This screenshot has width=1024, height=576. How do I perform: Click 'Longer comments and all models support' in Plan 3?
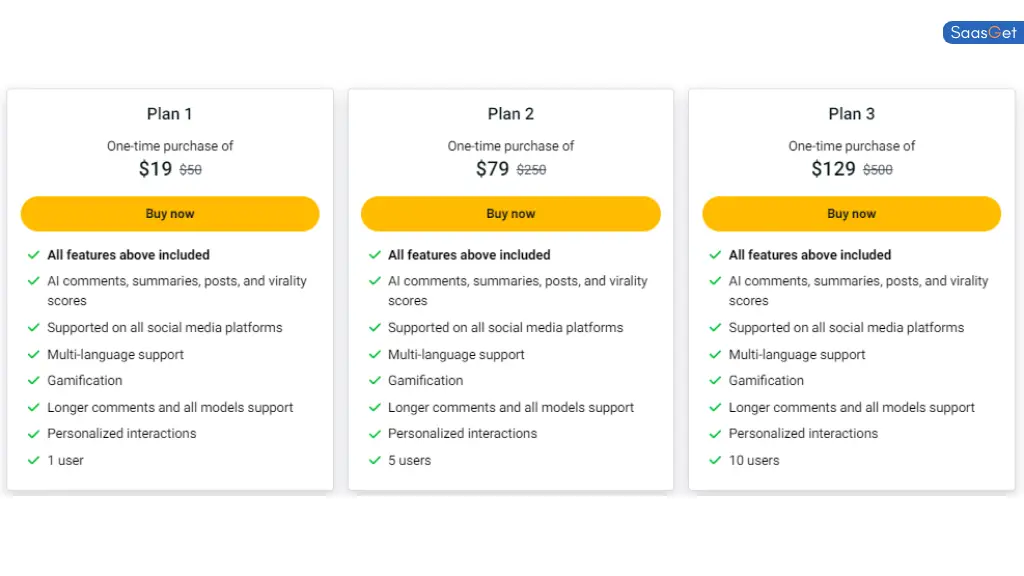[852, 408]
